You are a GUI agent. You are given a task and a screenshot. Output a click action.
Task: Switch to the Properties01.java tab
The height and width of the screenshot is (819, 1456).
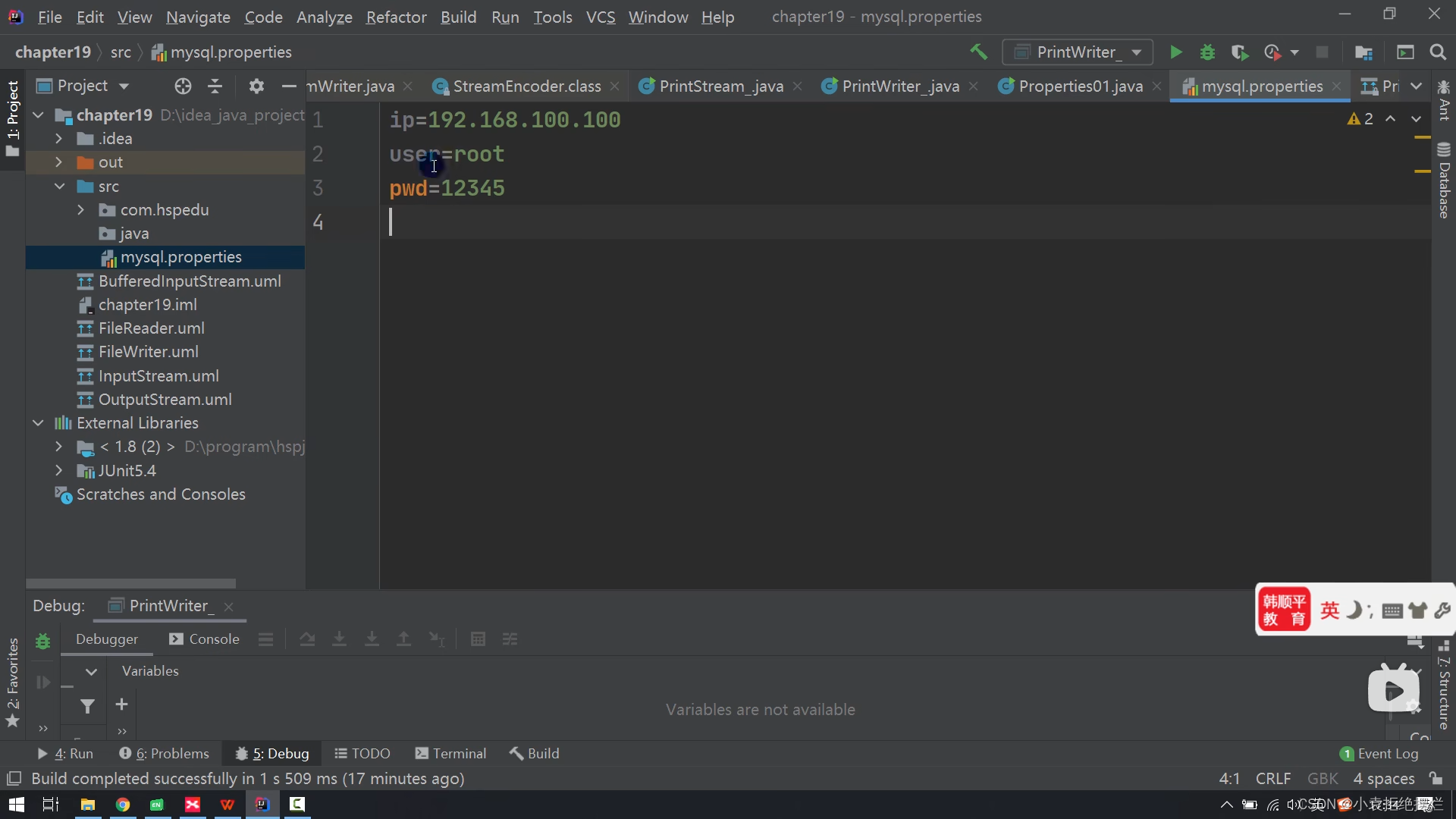pos(1080,86)
